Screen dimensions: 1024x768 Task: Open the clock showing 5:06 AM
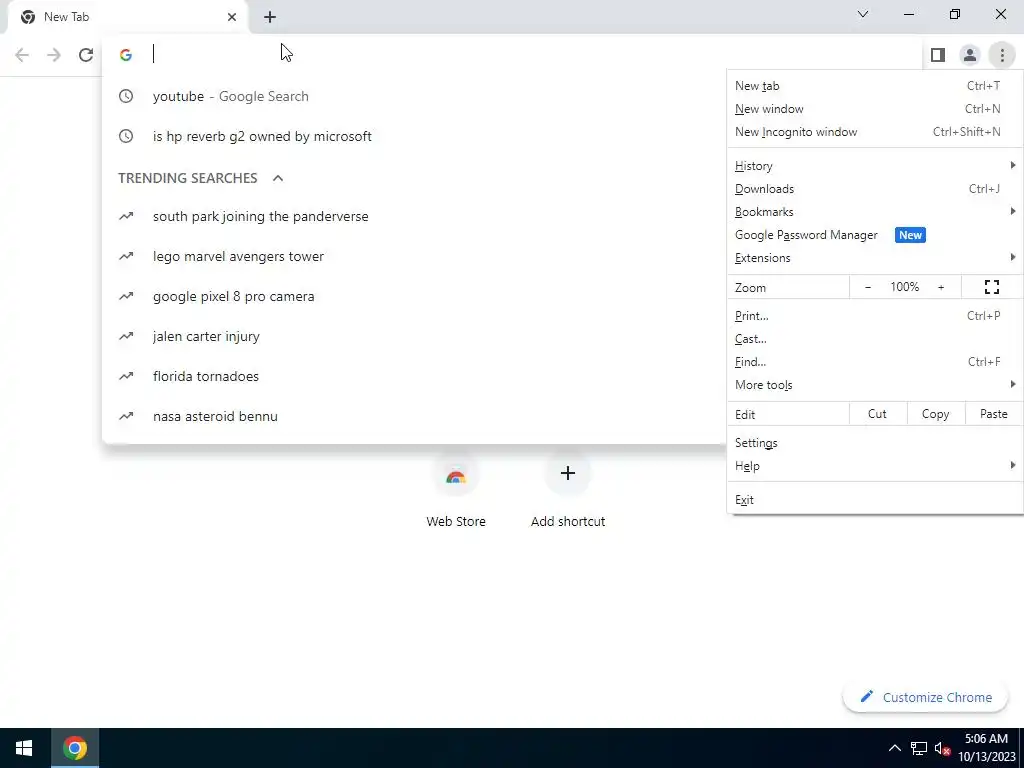pos(986,748)
